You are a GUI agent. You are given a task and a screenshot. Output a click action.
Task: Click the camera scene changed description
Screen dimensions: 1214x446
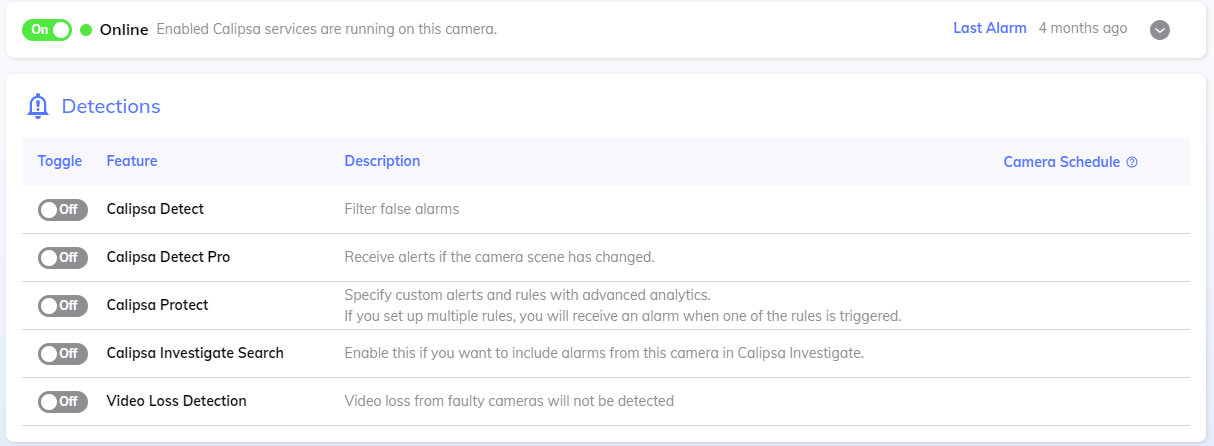[x=499, y=257]
